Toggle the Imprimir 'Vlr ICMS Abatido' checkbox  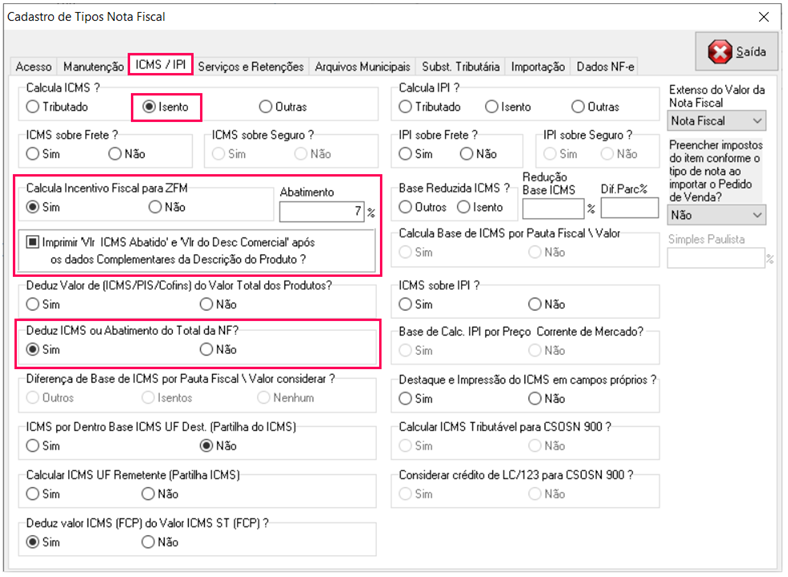tap(33, 241)
